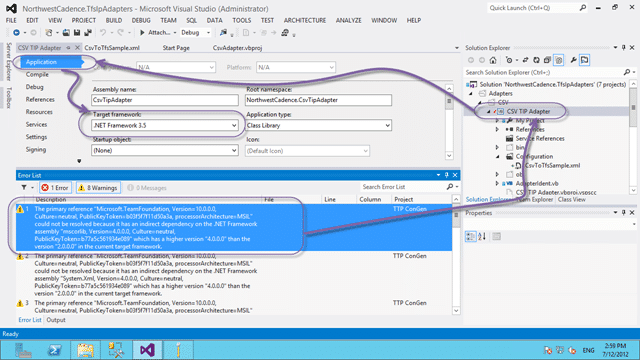
Task: Click Pending Changes Filter icon in Solution Explorer
Action: tap(509, 60)
